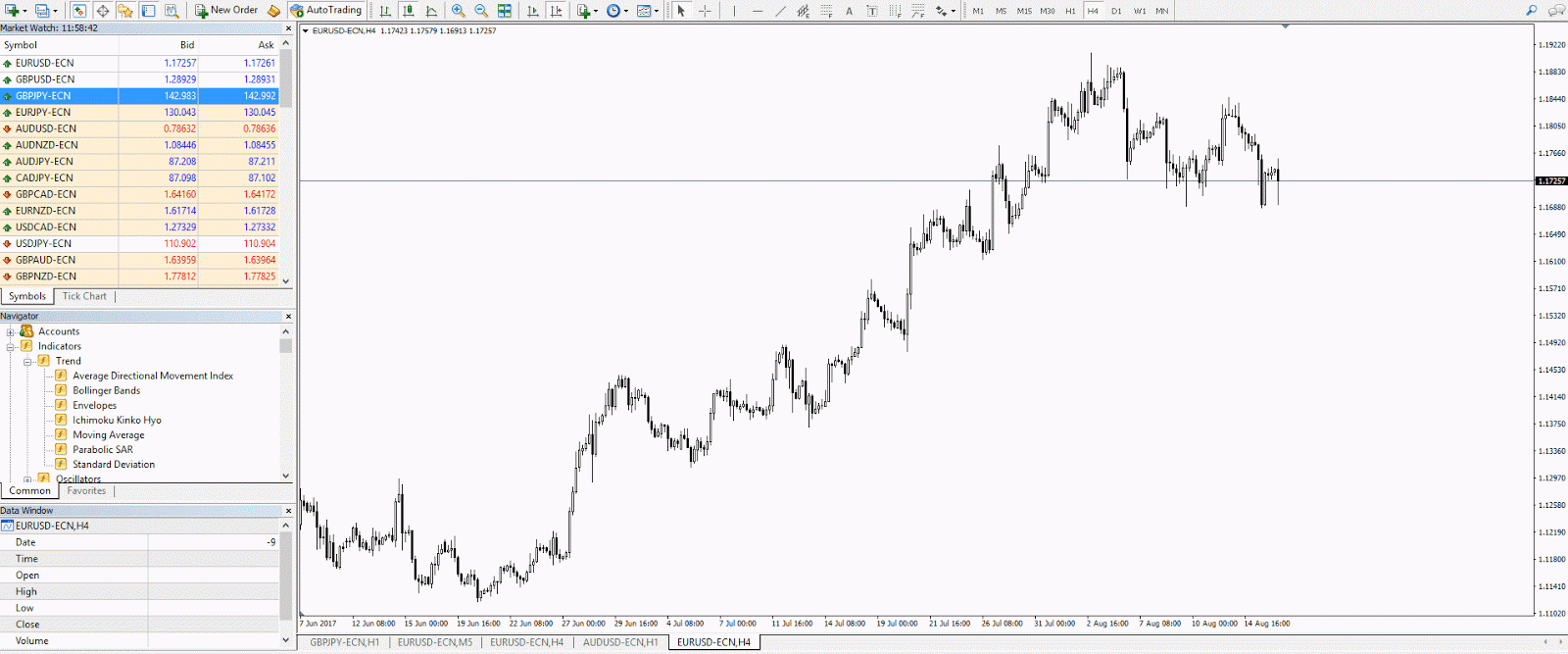Toggle the Chart Shift icon
Image resolution: width=1568 pixels, height=654 pixels.
[x=557, y=11]
